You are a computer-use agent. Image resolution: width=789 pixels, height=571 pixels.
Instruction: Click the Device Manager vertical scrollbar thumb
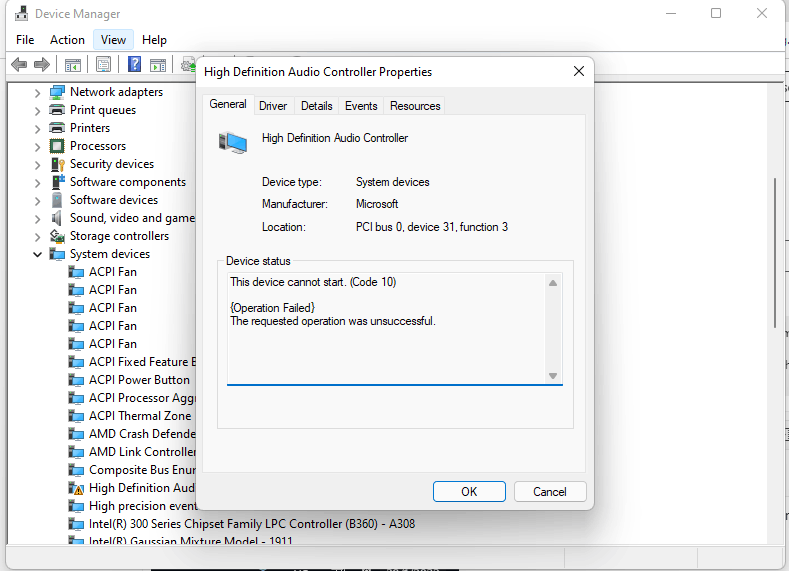coord(775,253)
